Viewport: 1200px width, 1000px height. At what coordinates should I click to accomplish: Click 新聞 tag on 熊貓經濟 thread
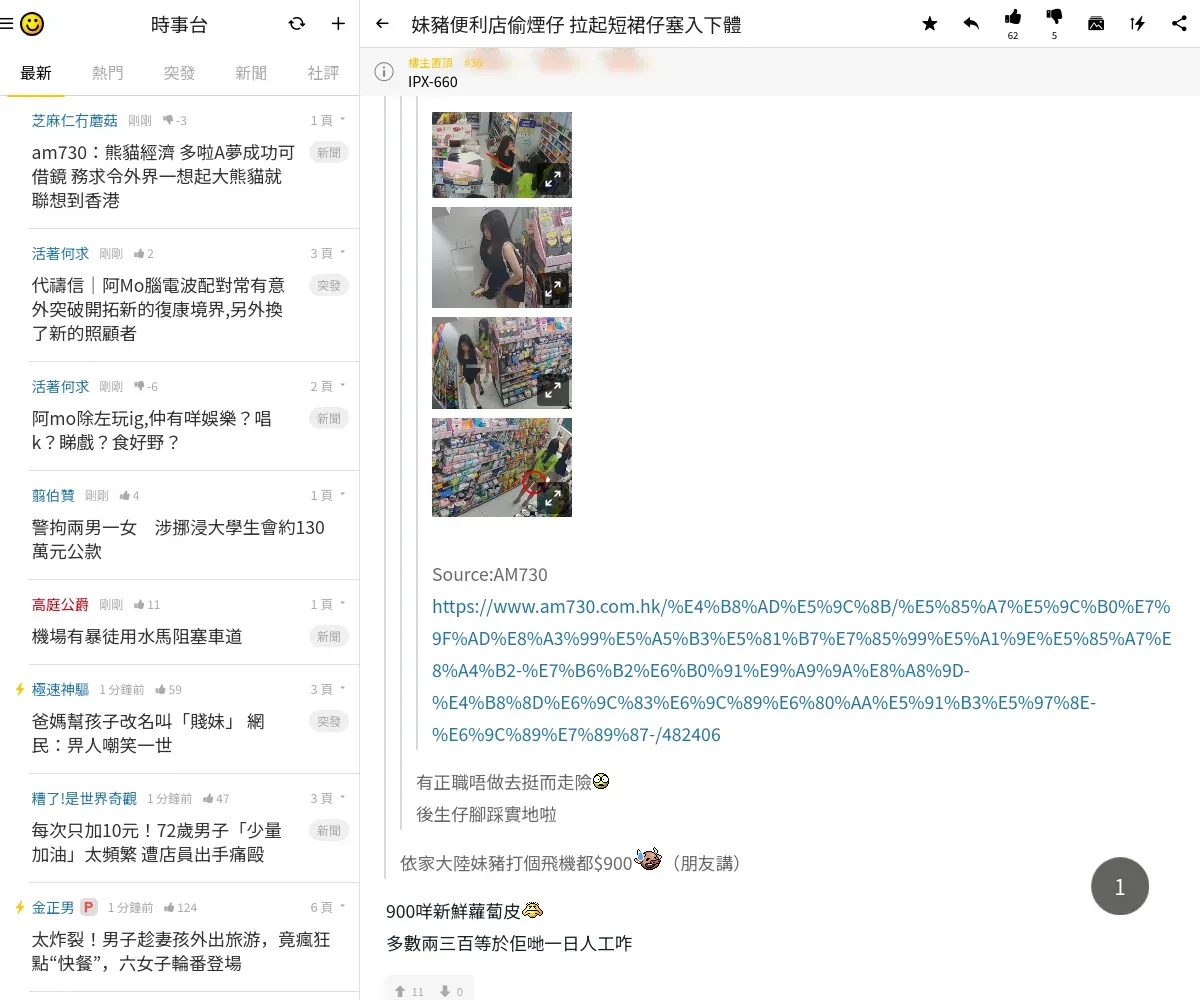pos(329,152)
